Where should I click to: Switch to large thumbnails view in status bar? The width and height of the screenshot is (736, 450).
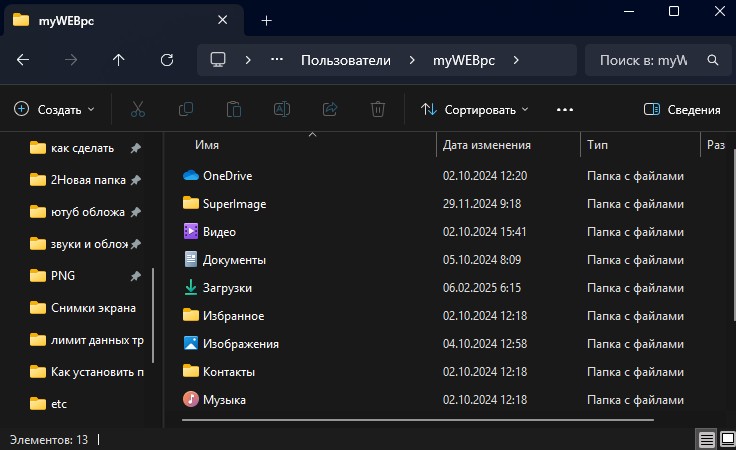(x=728, y=440)
